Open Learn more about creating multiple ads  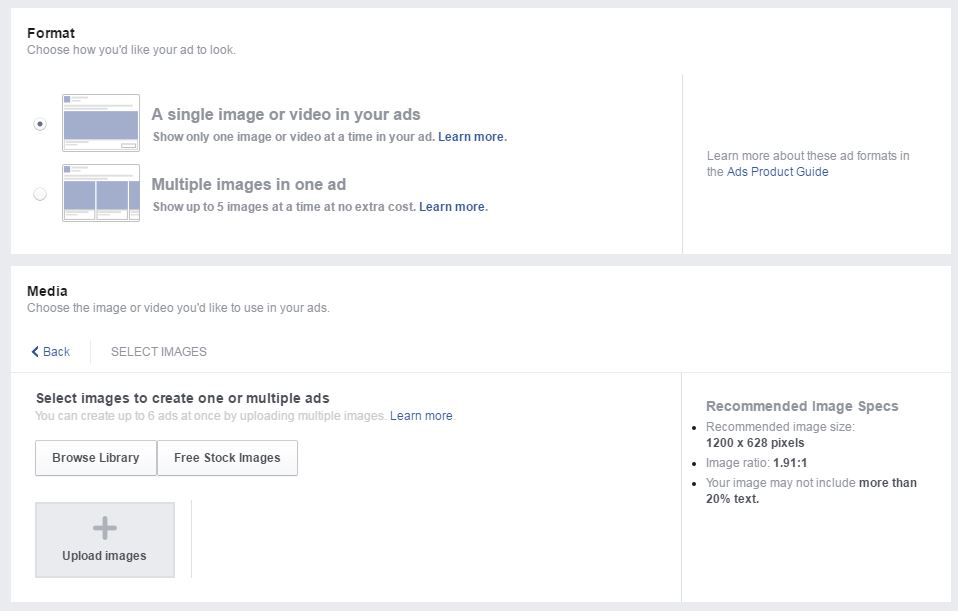421,416
